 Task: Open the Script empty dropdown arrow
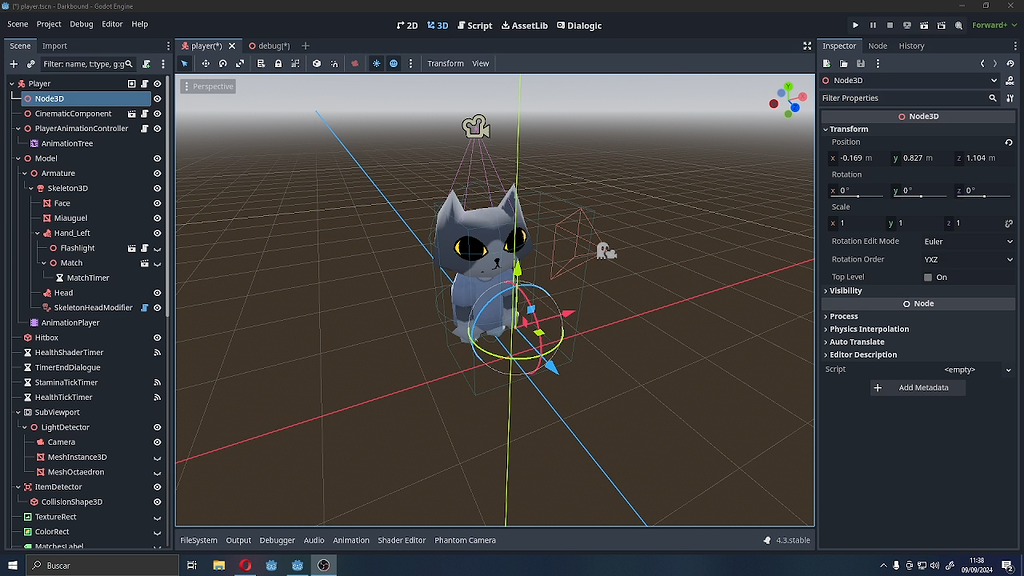(1008, 370)
